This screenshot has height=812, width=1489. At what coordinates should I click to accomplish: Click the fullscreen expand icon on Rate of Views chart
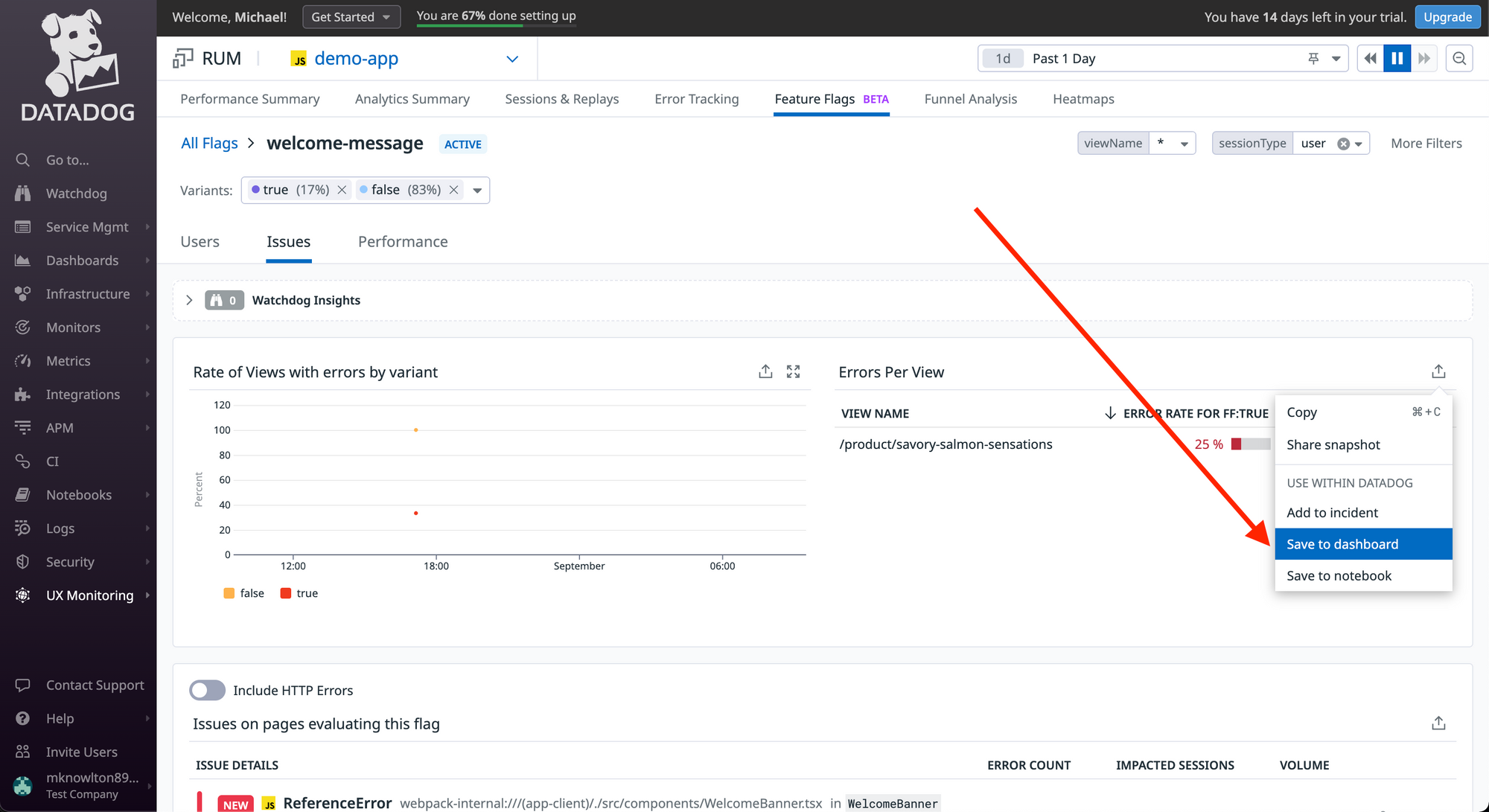click(x=792, y=371)
